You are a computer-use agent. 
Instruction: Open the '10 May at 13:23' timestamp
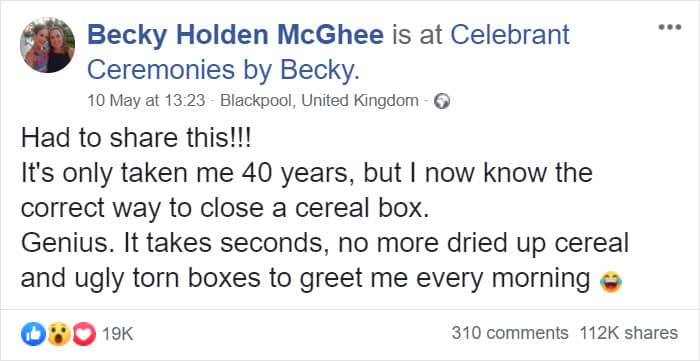point(146,101)
